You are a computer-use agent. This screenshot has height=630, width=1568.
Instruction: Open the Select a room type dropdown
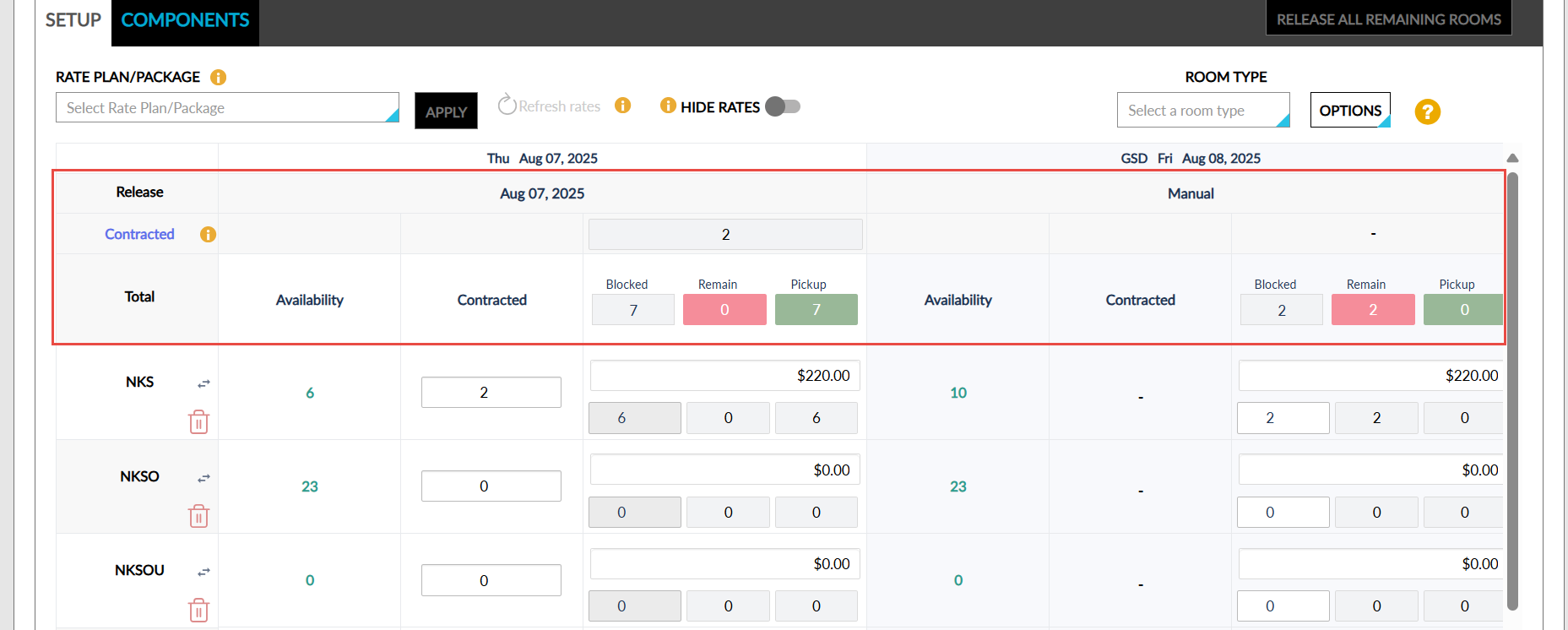[1203, 110]
